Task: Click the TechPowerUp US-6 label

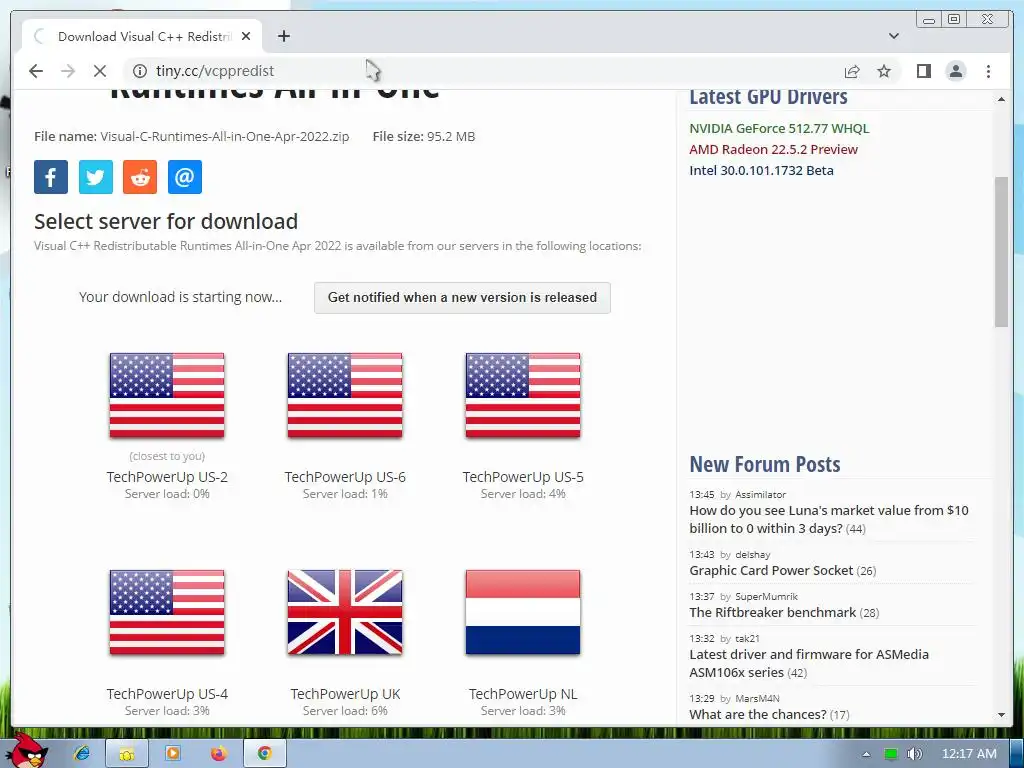Action: point(345,477)
